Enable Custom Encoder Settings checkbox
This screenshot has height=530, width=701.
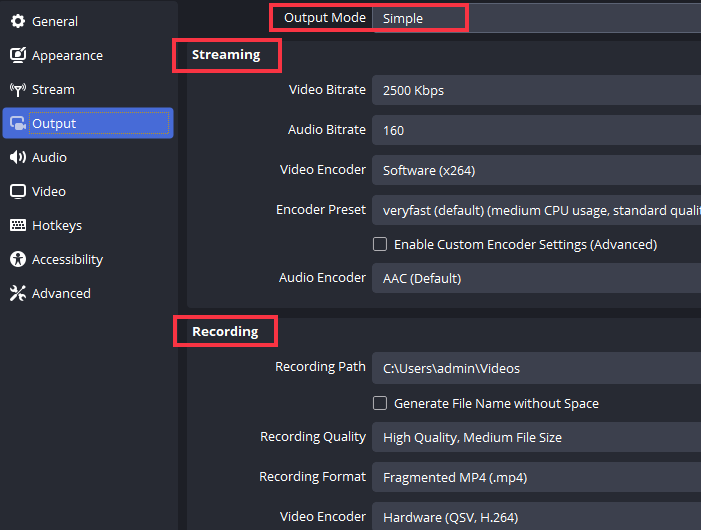tap(380, 244)
